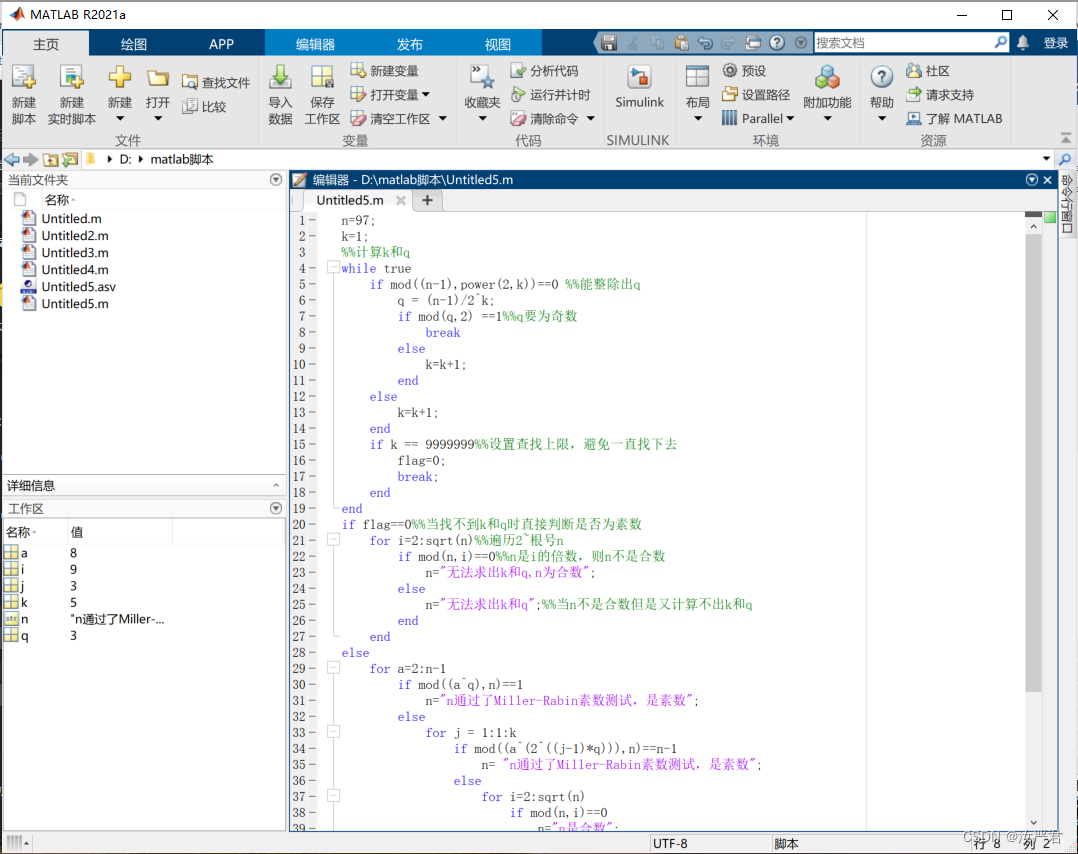Click the save icon in quick access toolbar
Screen dimensions: 1078x854
point(609,43)
